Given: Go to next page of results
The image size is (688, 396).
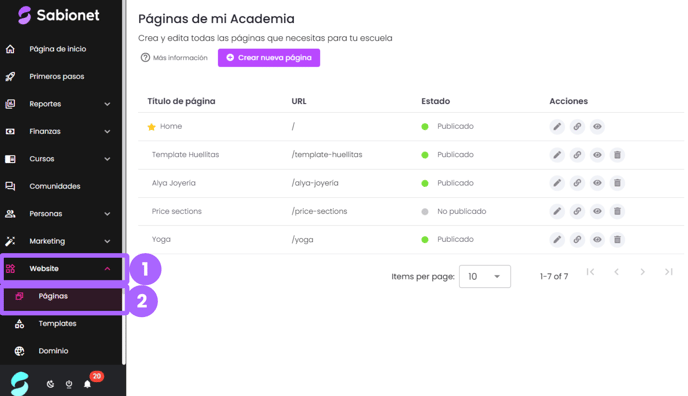Looking at the screenshot, I should click(642, 272).
